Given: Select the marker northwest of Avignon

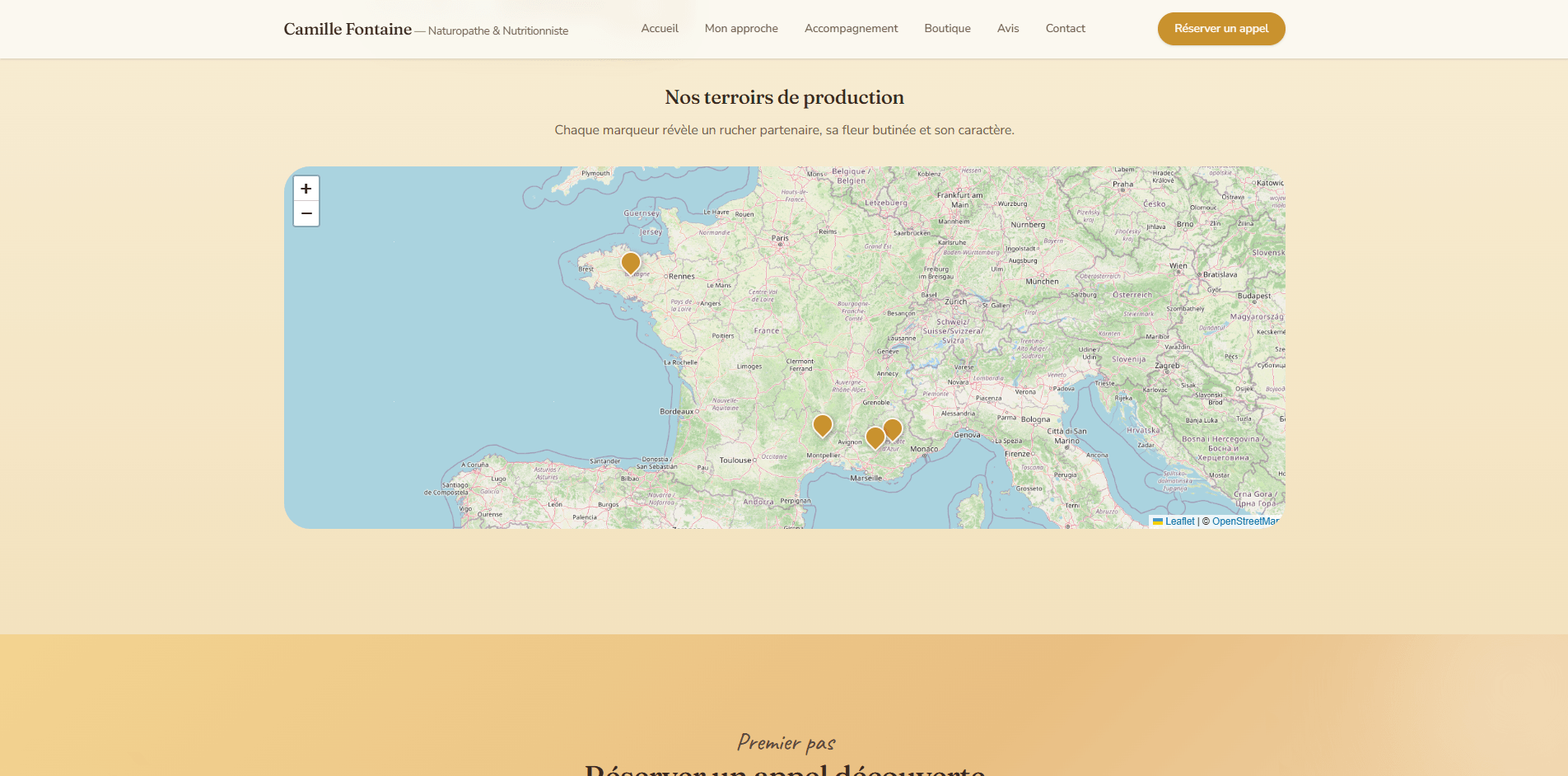Looking at the screenshot, I should (x=823, y=426).
